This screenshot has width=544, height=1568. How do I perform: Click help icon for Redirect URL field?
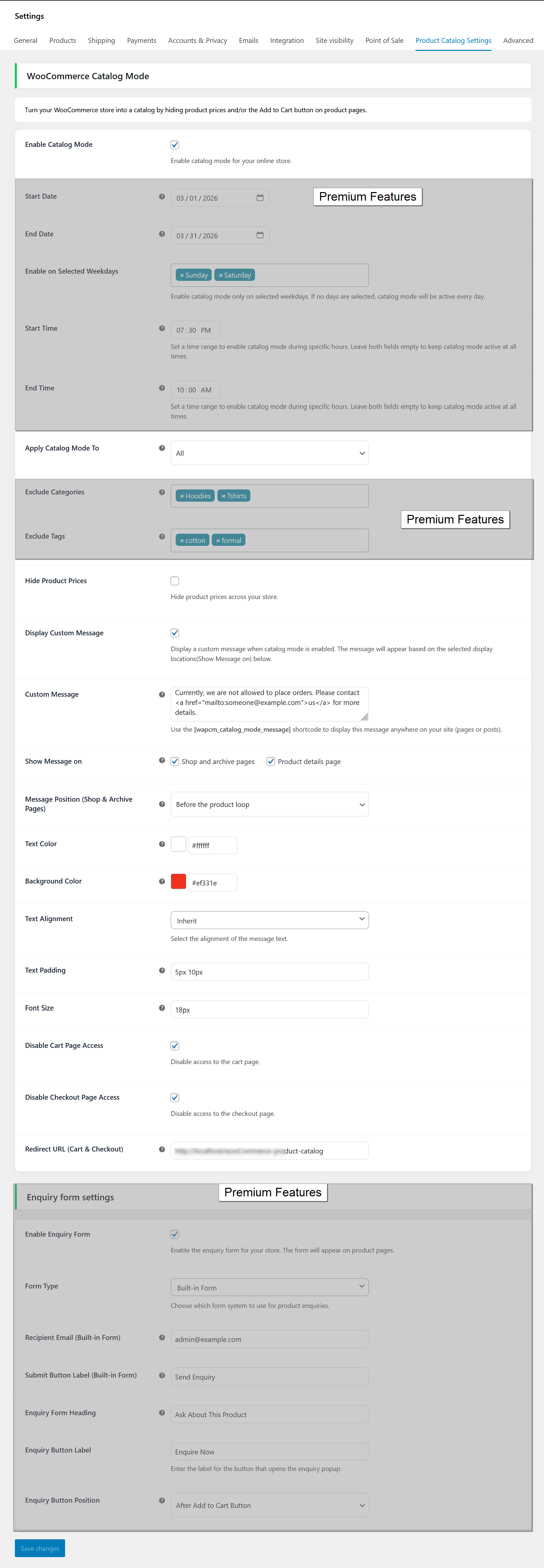[x=162, y=1150]
